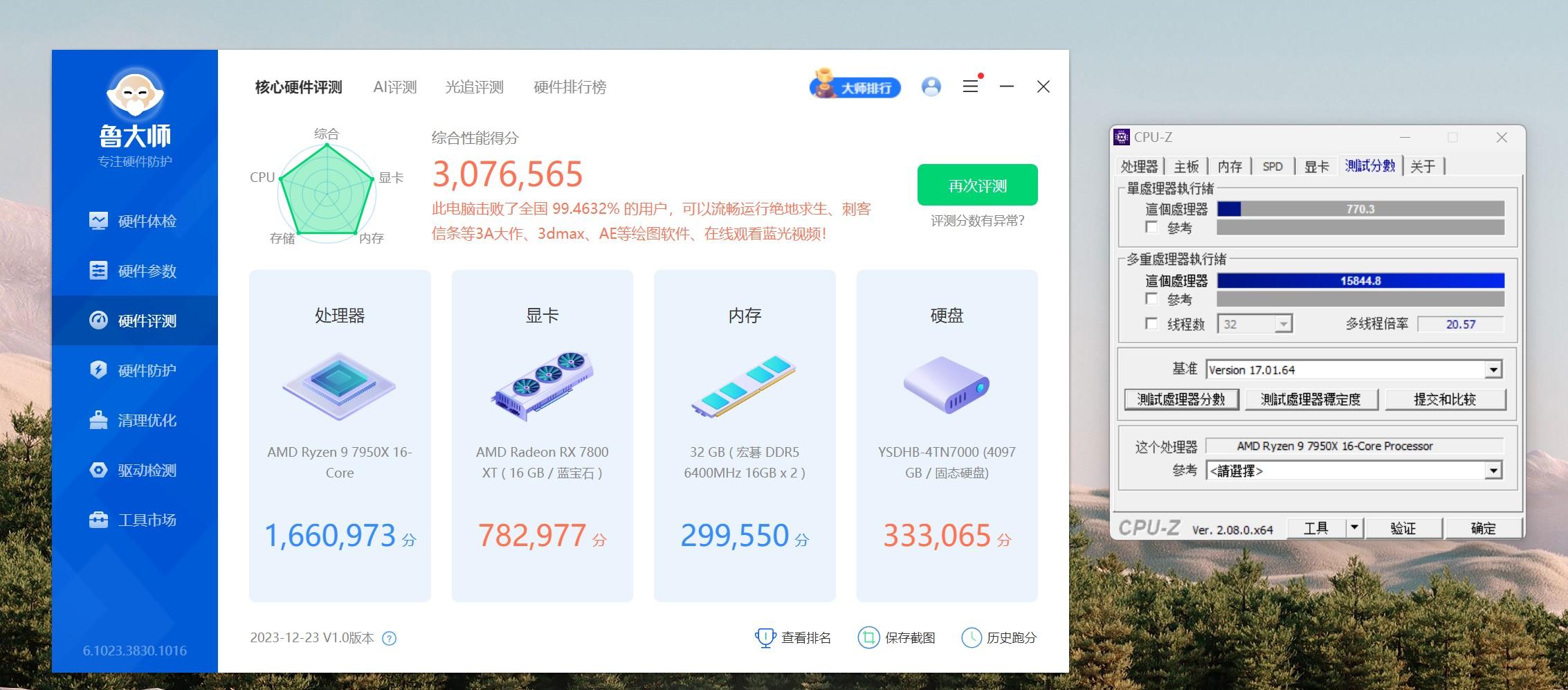Toggle the 线程数 checkbox in CPU-Z
This screenshot has width=1568, height=690.
coord(1151,323)
